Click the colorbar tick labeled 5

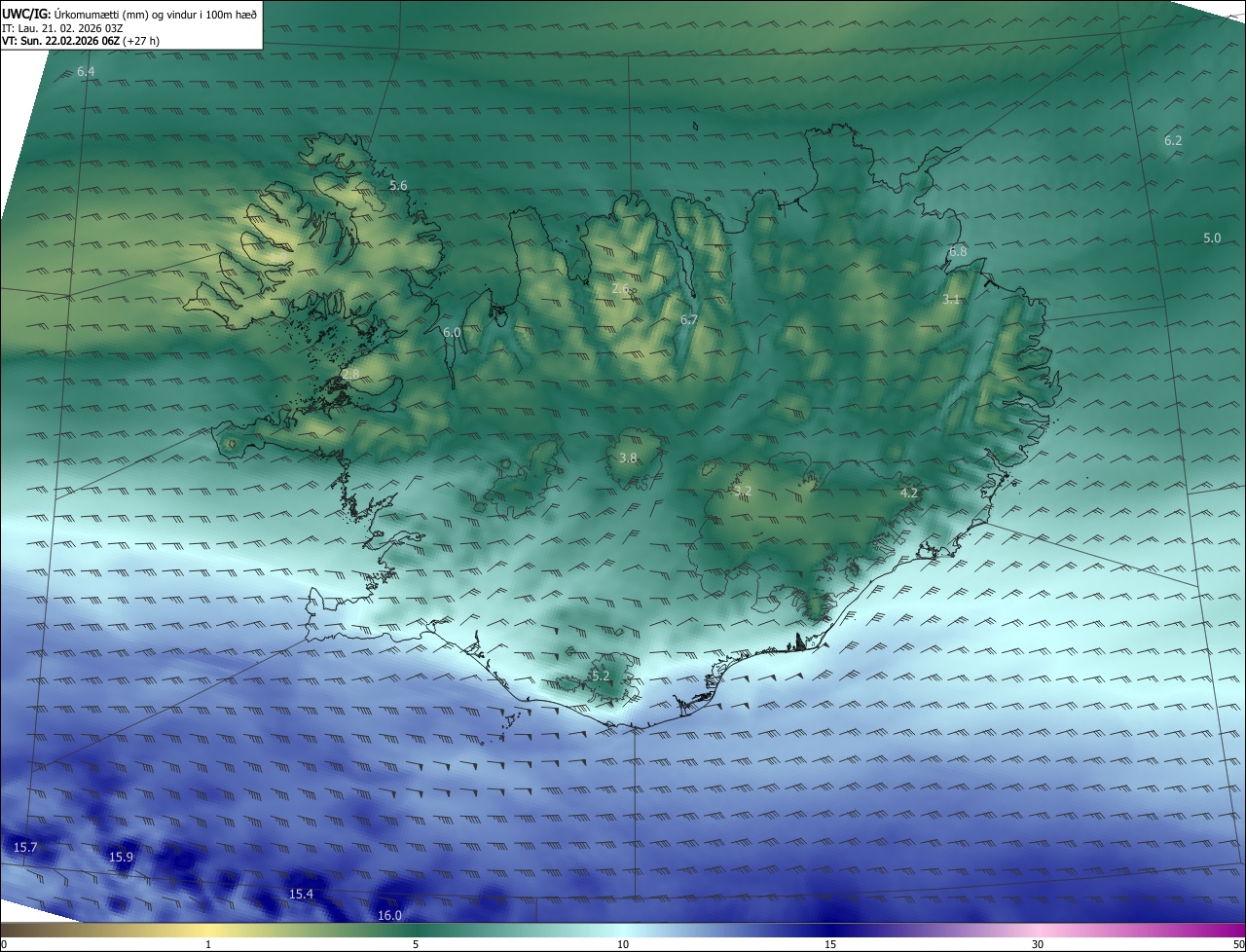tap(416, 944)
